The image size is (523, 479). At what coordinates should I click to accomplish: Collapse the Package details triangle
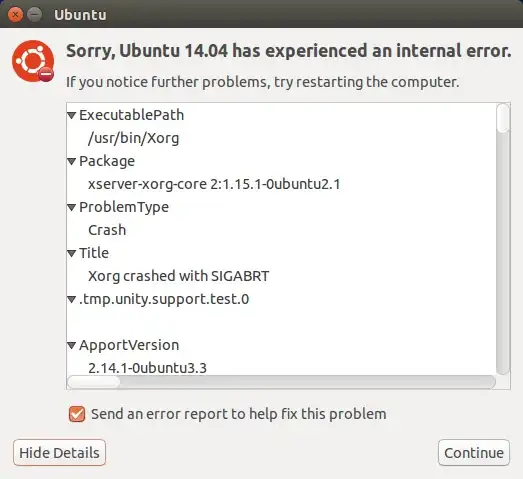point(71,161)
